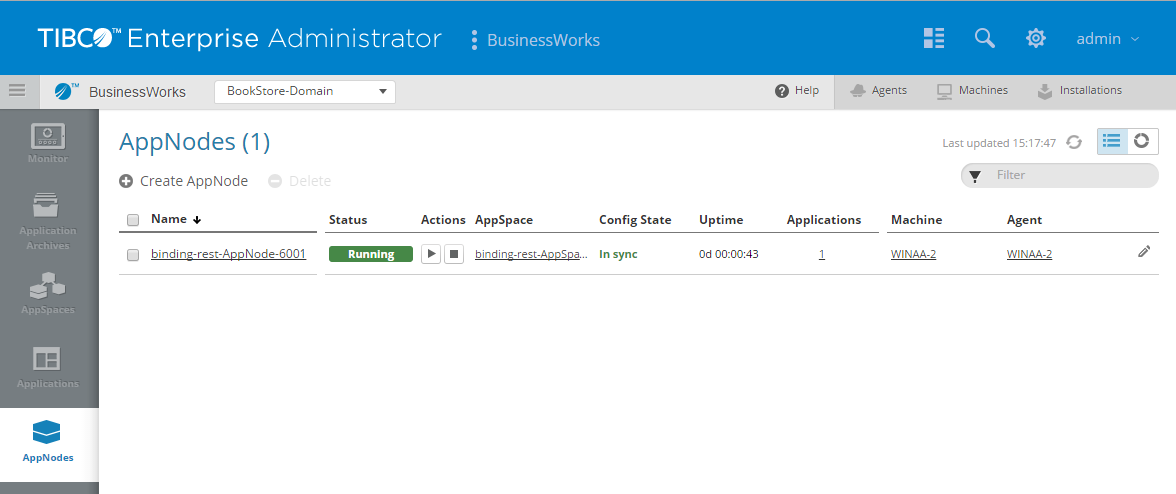
Task: Click the Last updated 15:17:47 timestamp
Action: (x=999, y=142)
